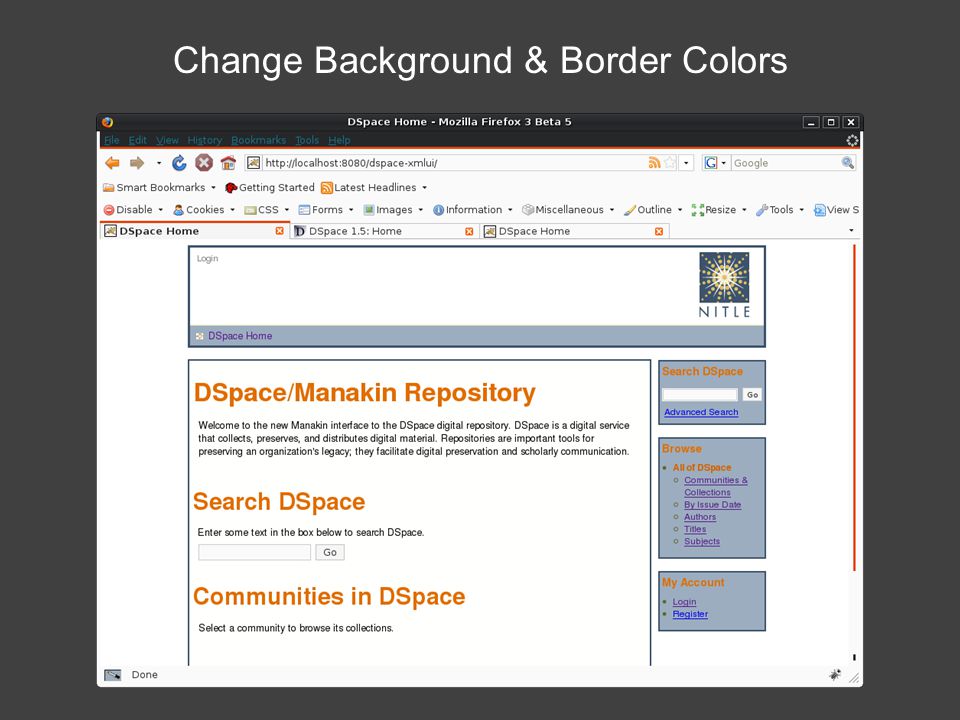Click the DSpace Home breadcrumb link
Image resolution: width=960 pixels, height=720 pixels.
tap(240, 336)
